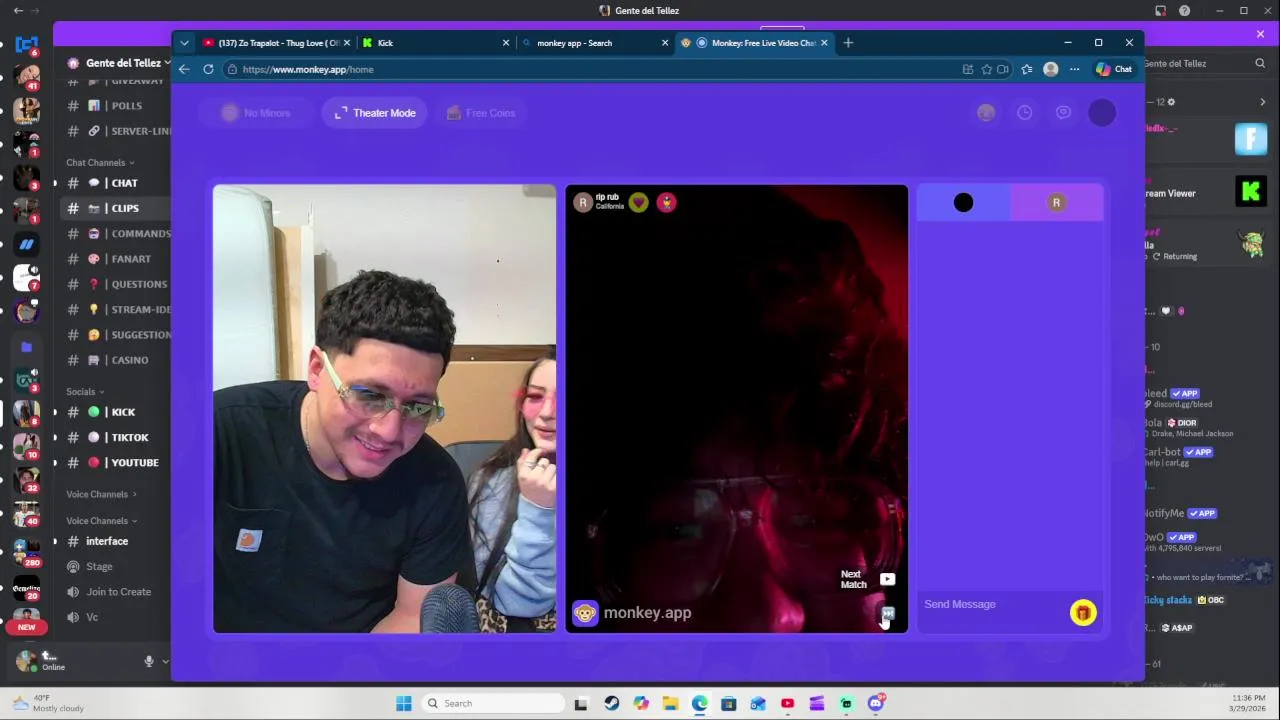Refresh the monkey.app page
The height and width of the screenshot is (720, 1280).
pyautogui.click(x=208, y=69)
